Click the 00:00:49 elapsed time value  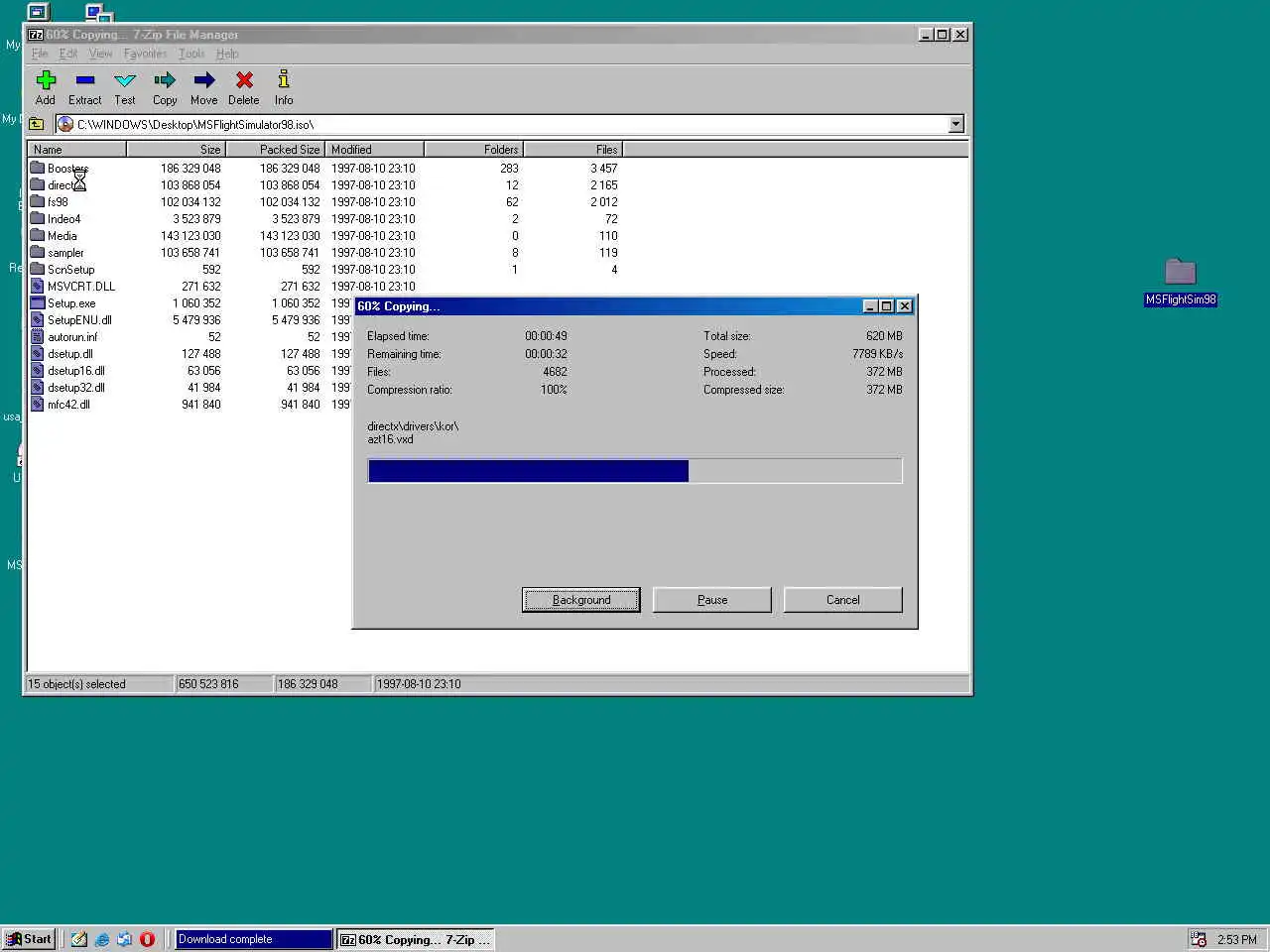click(546, 336)
